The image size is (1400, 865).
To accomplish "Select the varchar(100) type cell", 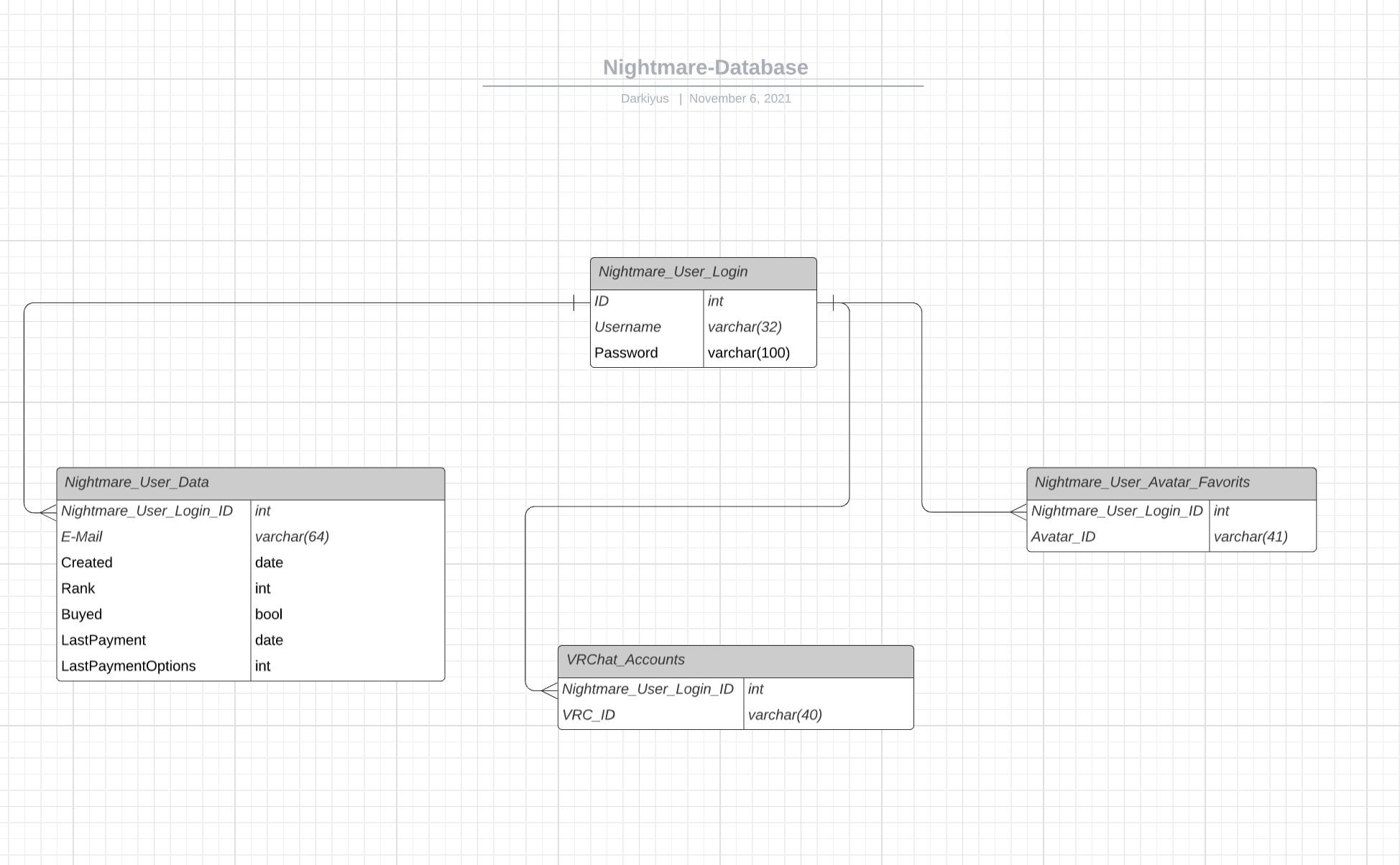I will coord(760,353).
